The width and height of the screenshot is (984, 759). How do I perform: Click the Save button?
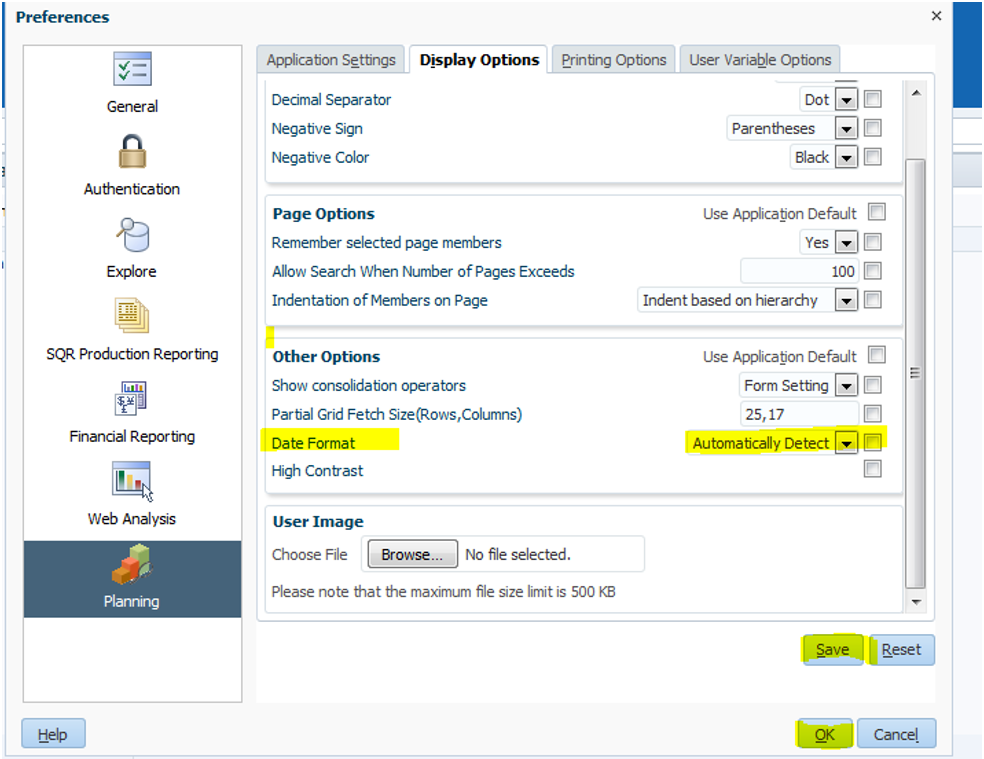click(832, 650)
